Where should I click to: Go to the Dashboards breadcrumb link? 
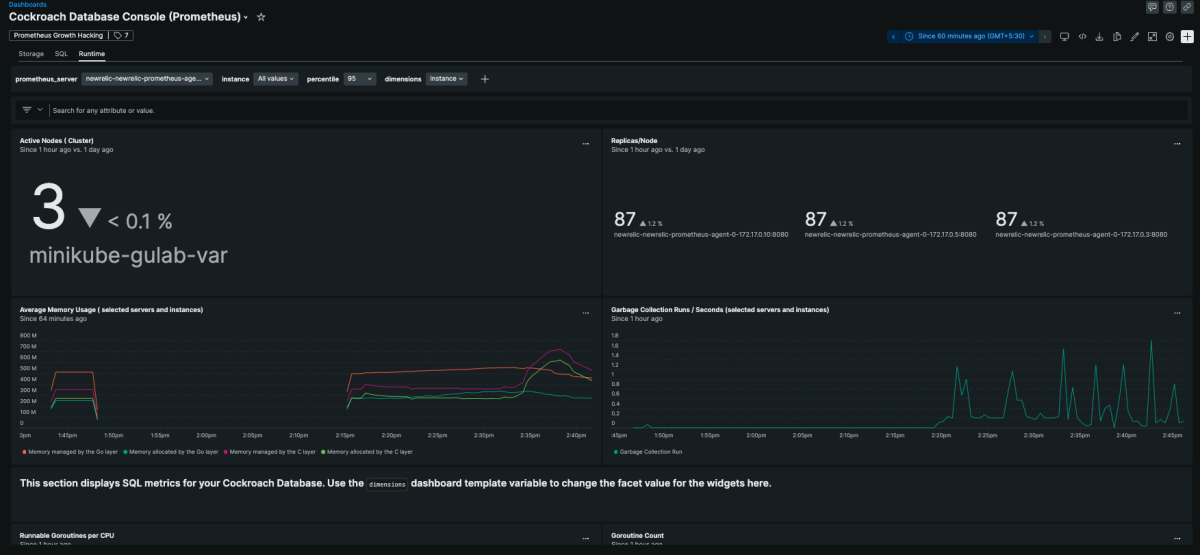pyautogui.click(x=27, y=4)
